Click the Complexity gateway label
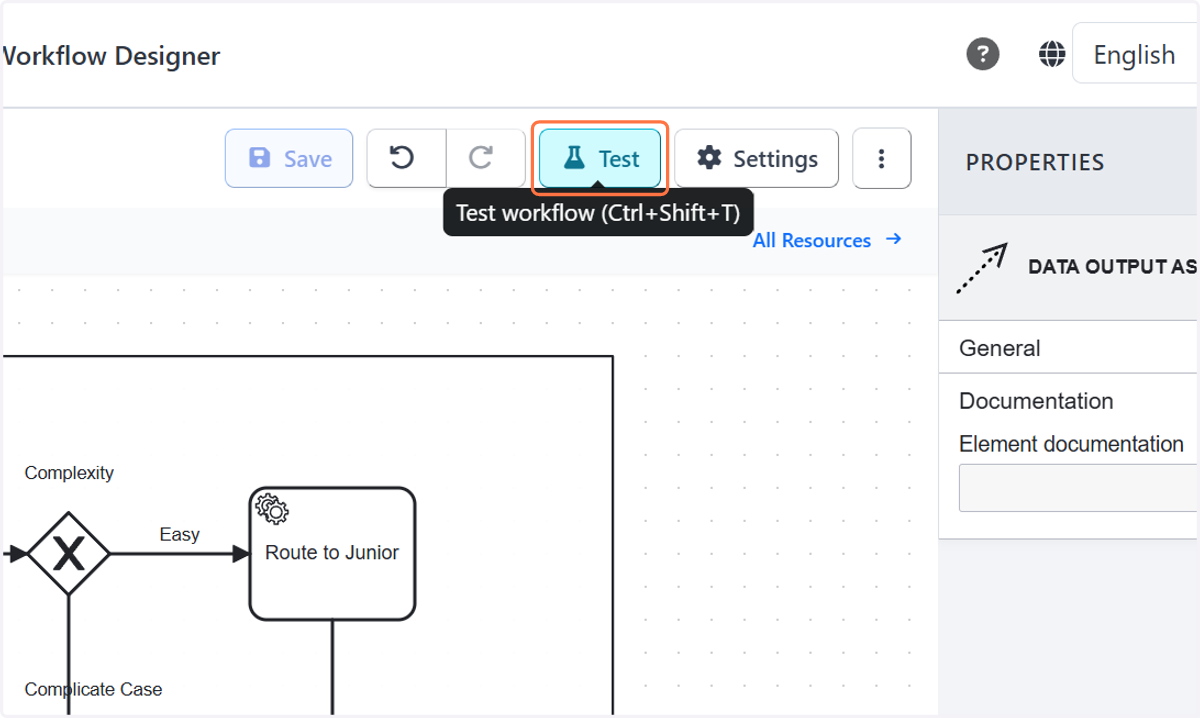This screenshot has width=1200, height=718. click(69, 473)
